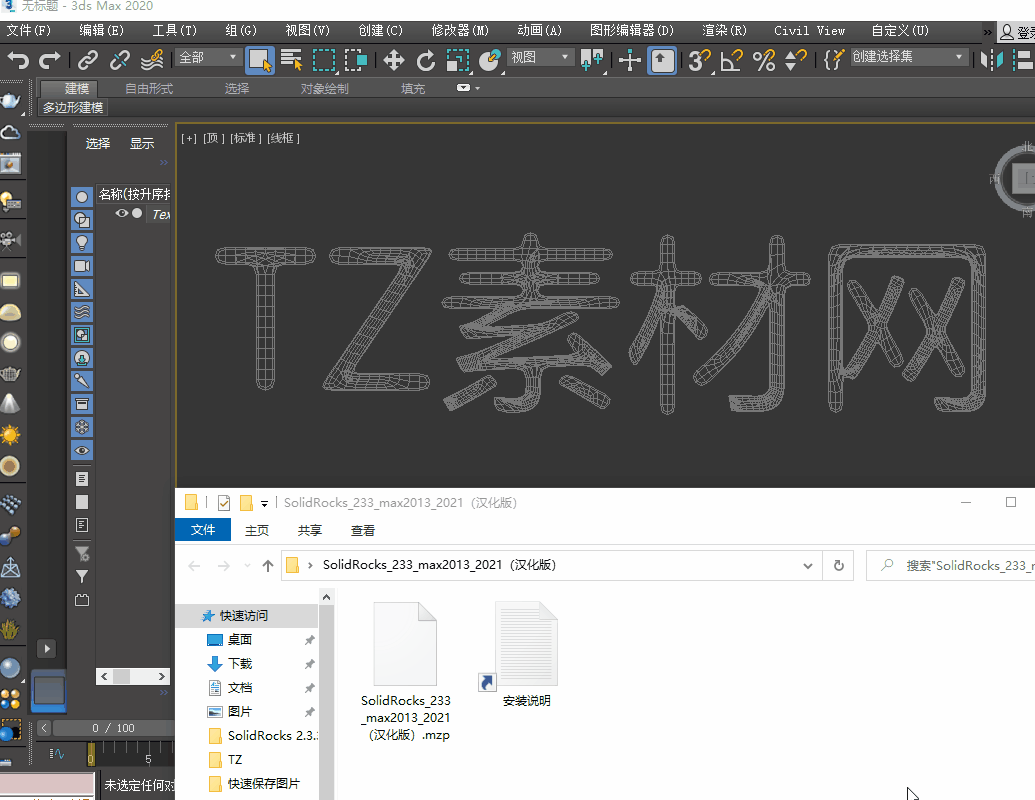Select the SolidRocks .mzp file
Viewport: 1035px width, 800px height.
[x=405, y=671]
